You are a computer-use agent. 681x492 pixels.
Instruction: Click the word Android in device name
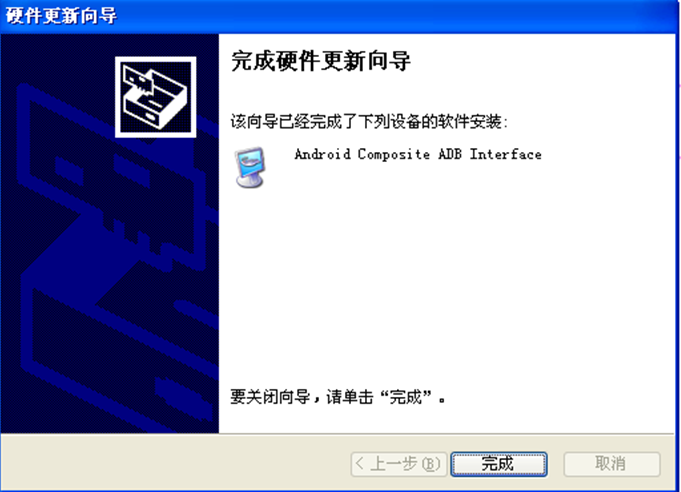click(x=322, y=154)
